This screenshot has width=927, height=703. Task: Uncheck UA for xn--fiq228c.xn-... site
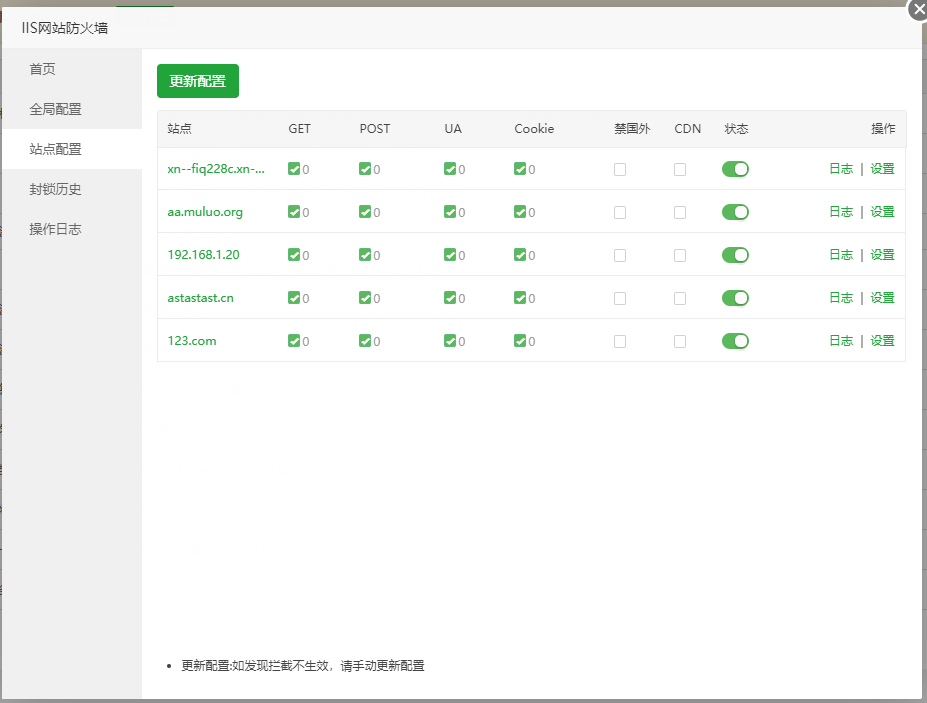tap(450, 169)
